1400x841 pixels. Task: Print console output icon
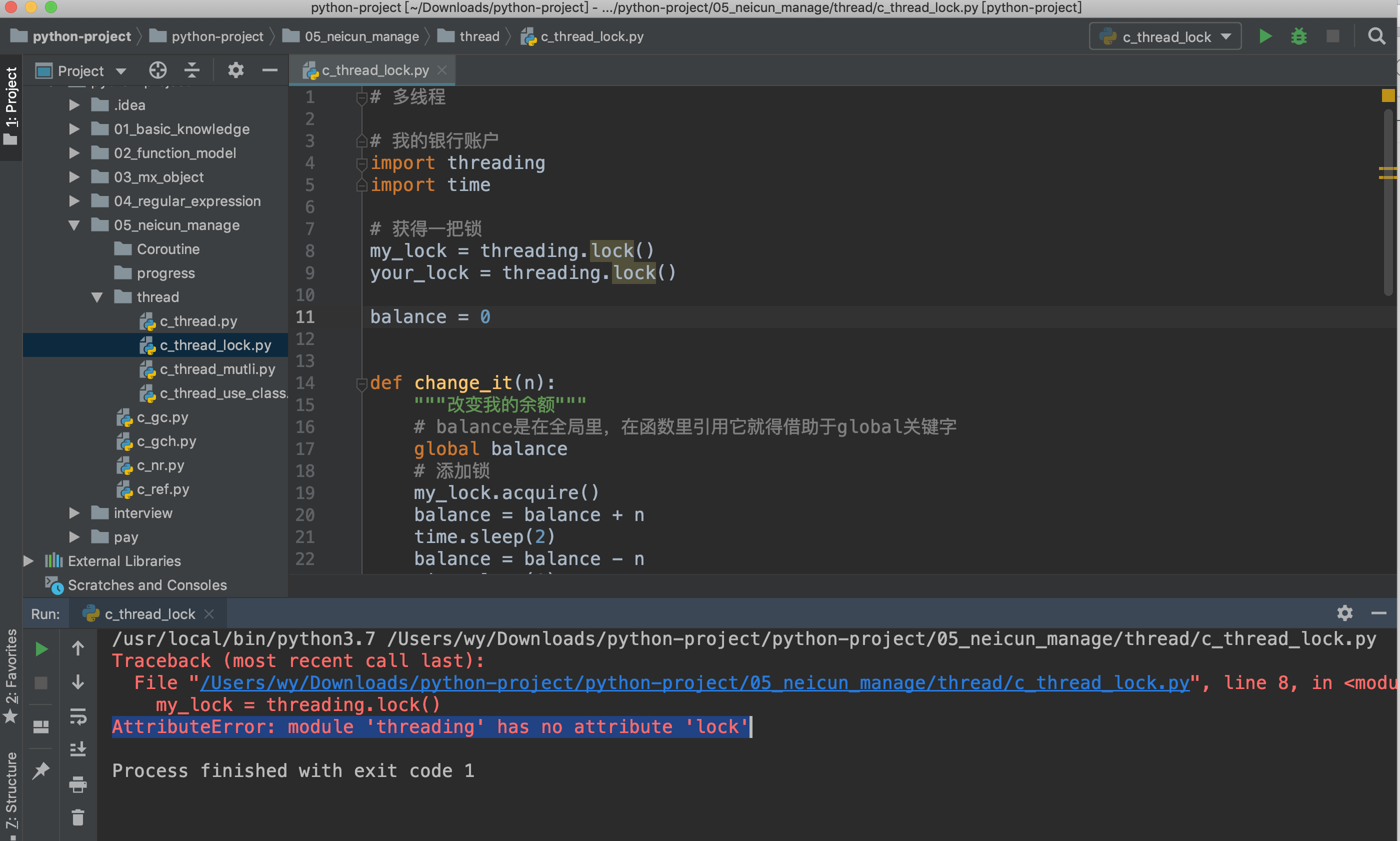point(78,784)
